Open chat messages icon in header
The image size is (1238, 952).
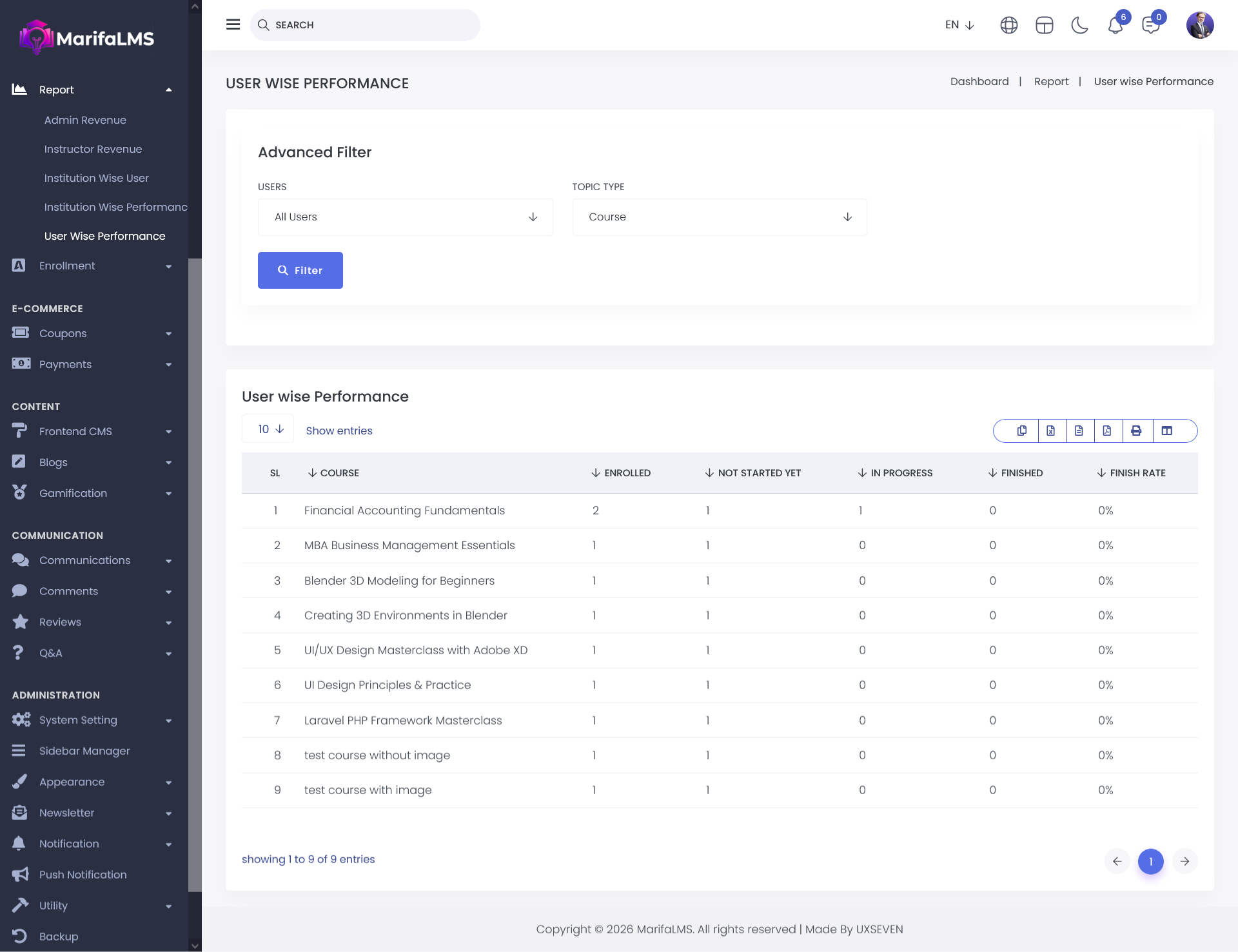tap(1150, 26)
